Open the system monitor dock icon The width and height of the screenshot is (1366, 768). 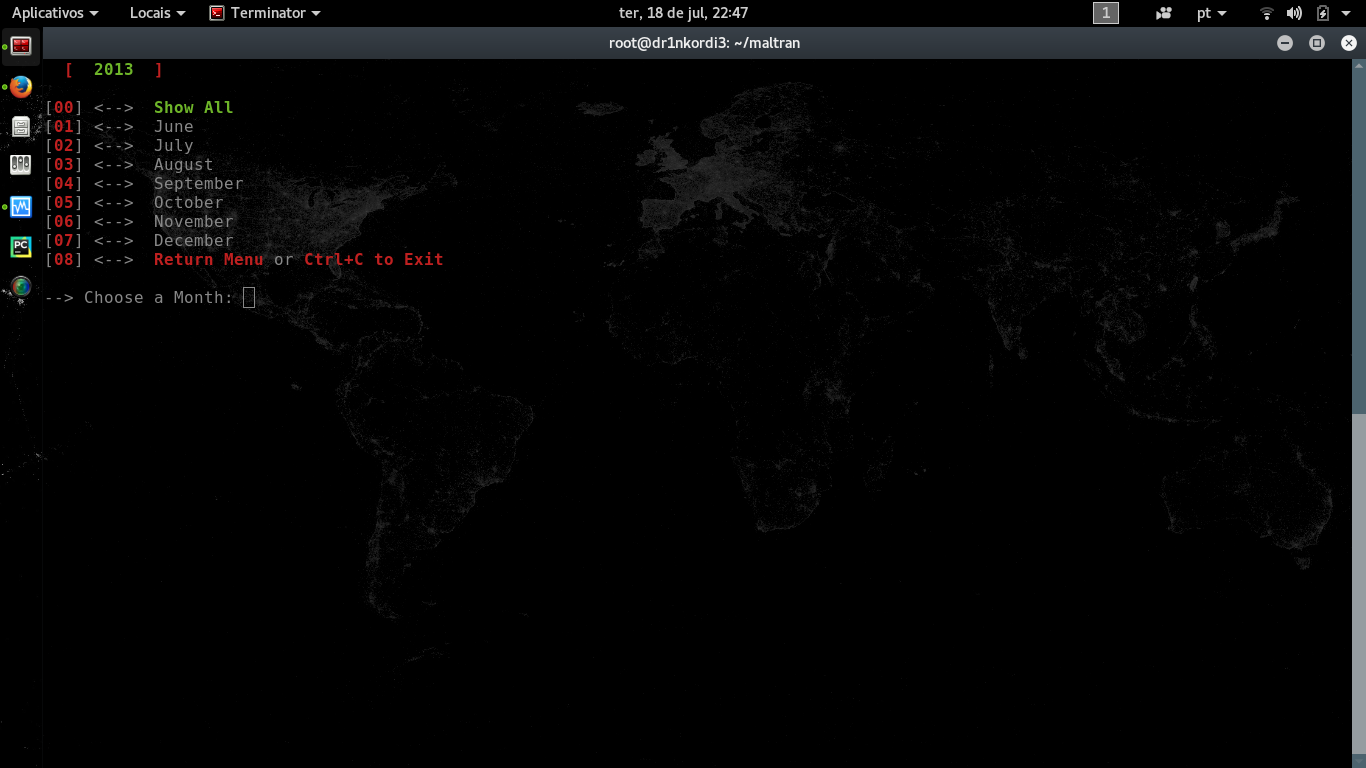pyautogui.click(x=21, y=207)
